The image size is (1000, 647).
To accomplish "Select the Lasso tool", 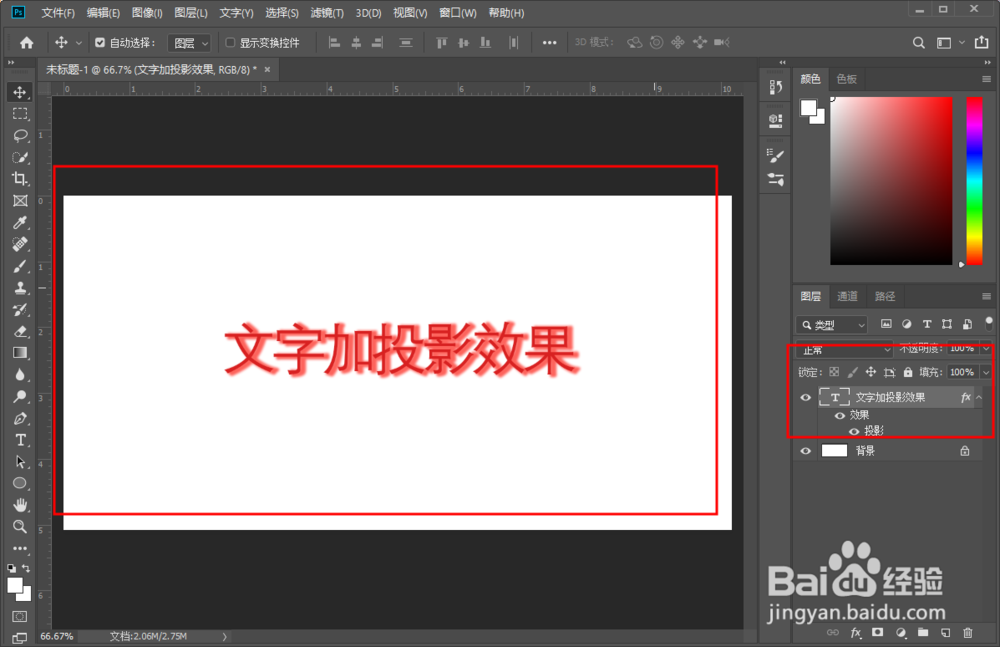I will point(20,135).
